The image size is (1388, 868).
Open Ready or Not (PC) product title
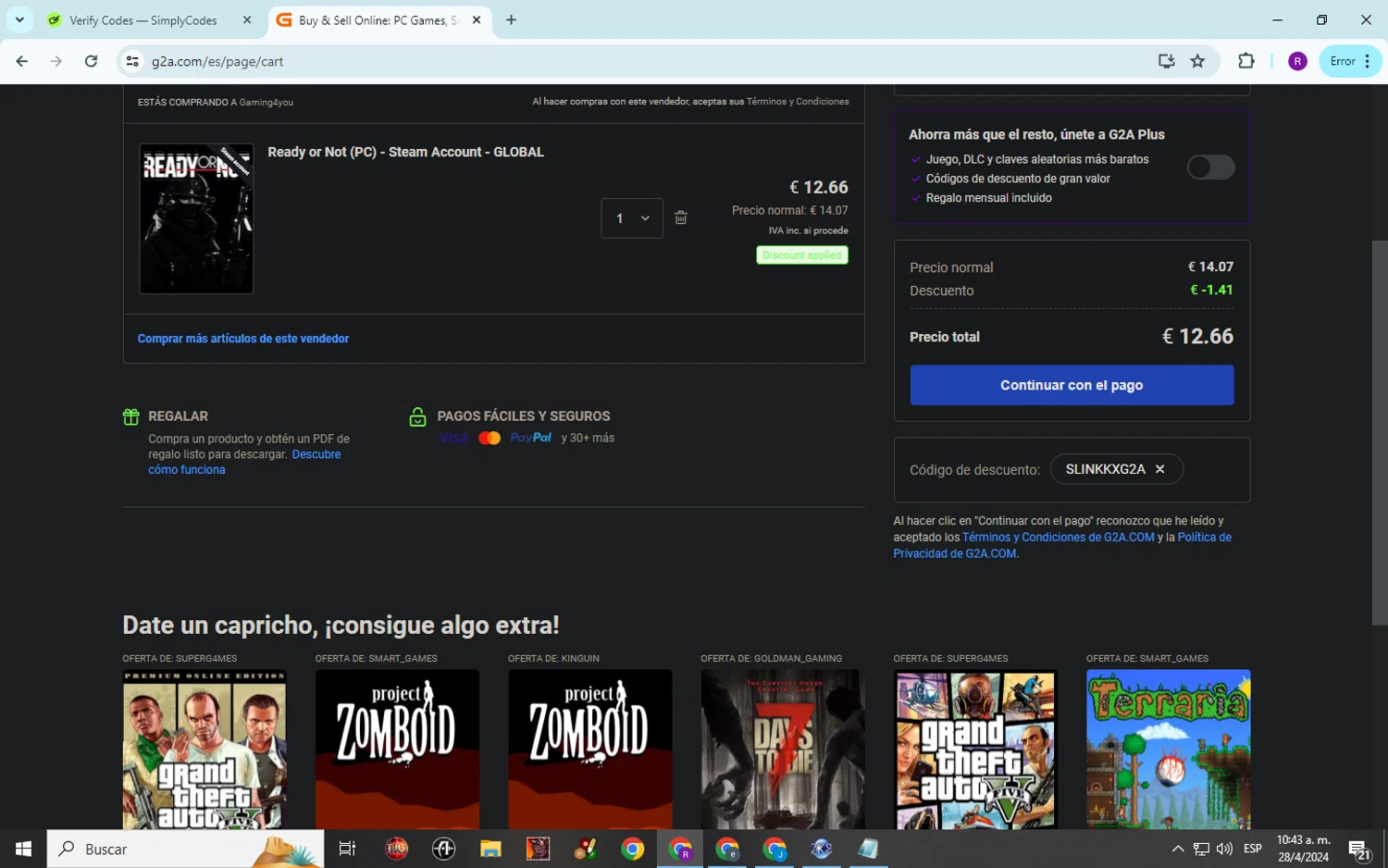pos(405,152)
